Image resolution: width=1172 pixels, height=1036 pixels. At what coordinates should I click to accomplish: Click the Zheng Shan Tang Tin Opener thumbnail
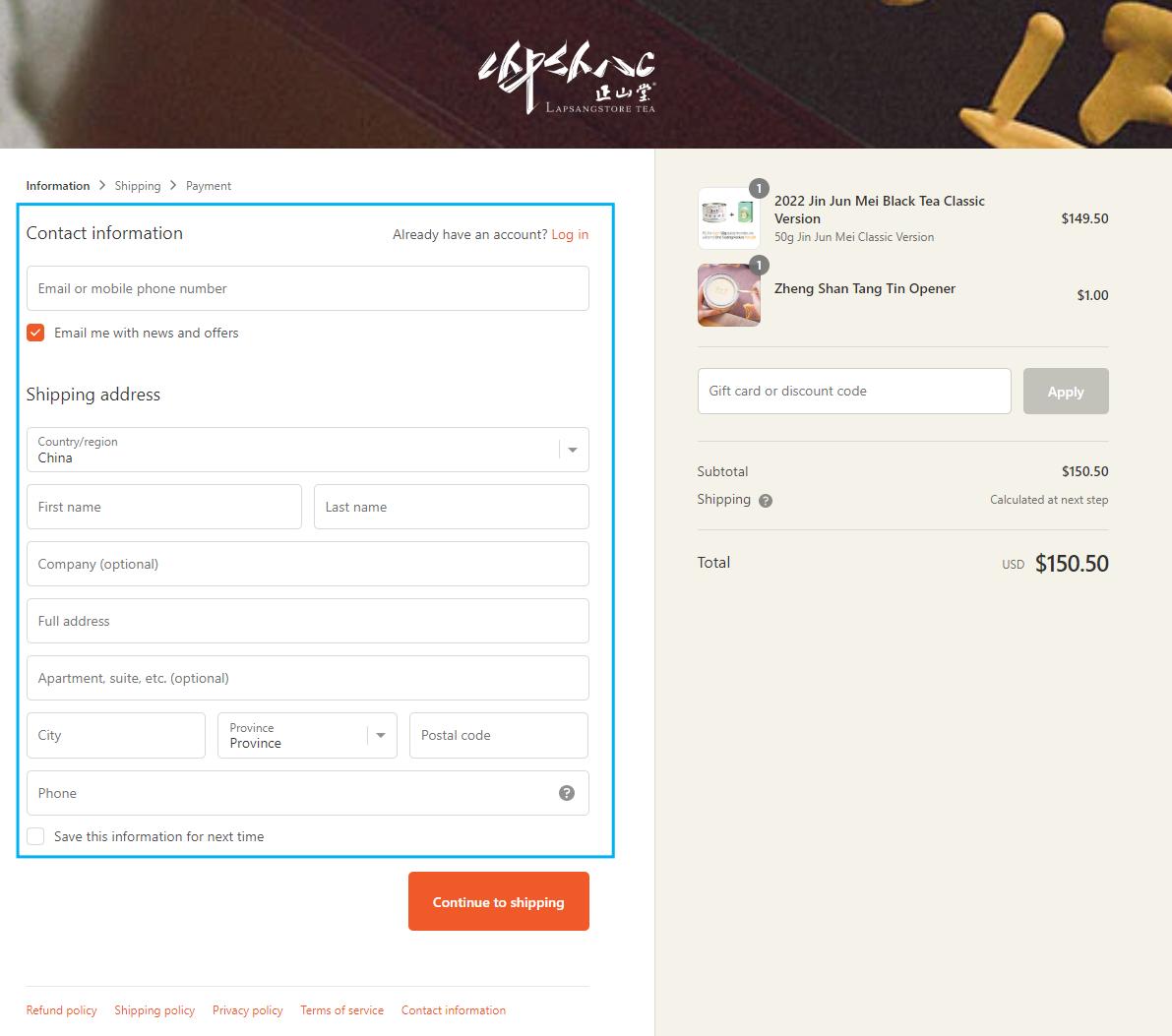tap(729, 295)
